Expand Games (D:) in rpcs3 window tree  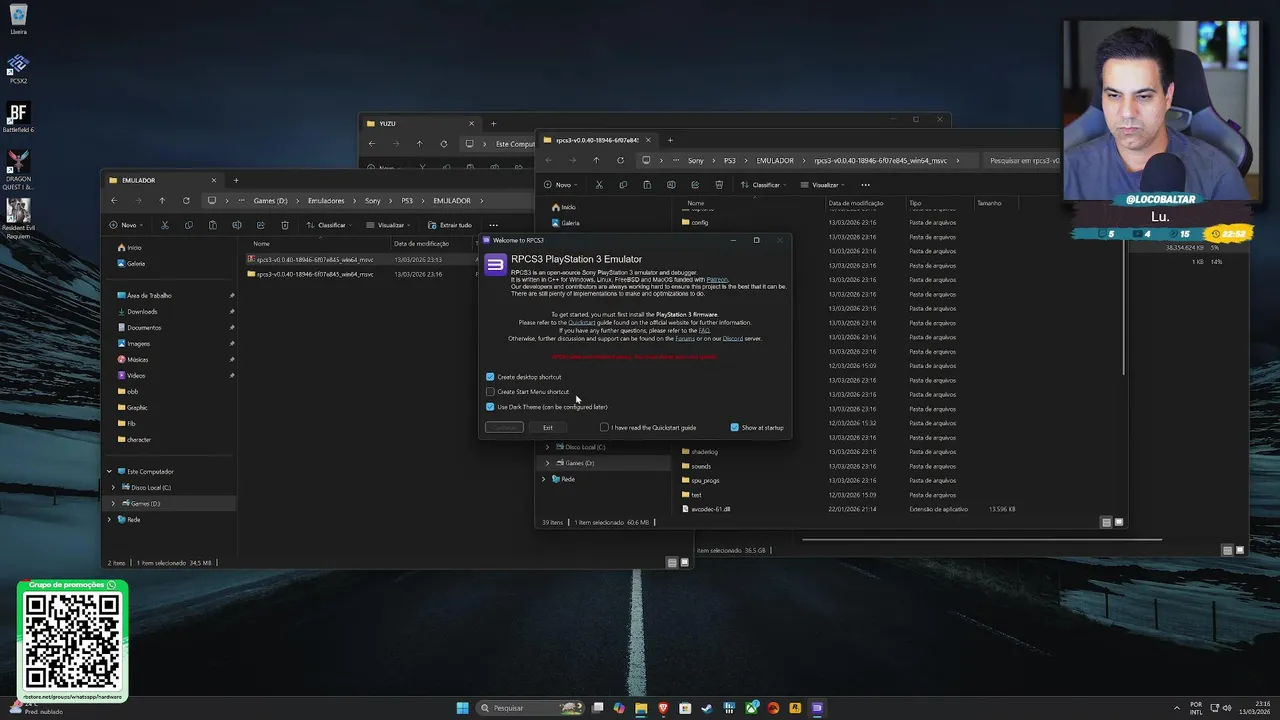pos(547,464)
